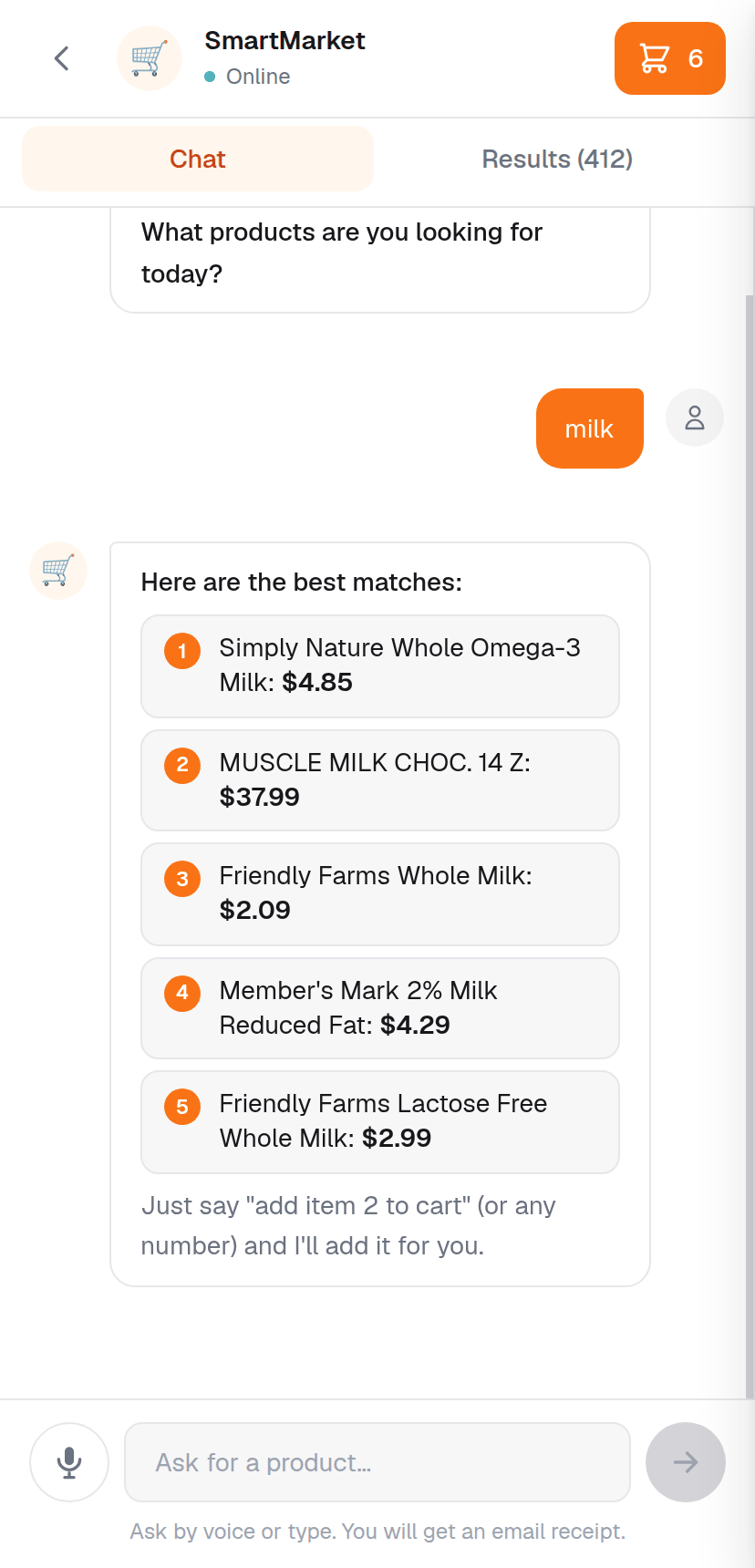The image size is (755, 1568).
Task: Click the orange number 4 badge
Action: (x=182, y=992)
